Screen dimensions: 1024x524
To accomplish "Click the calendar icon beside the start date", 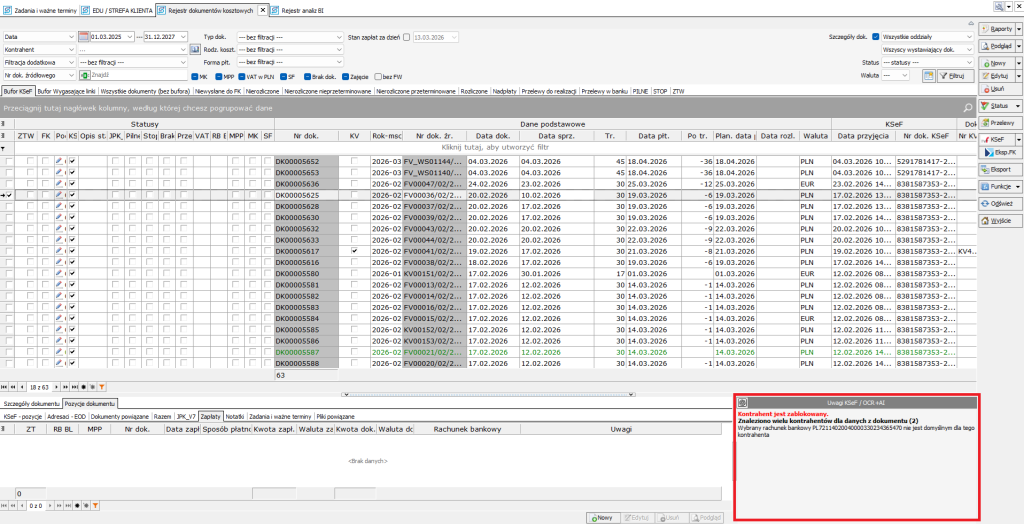I will (x=84, y=37).
